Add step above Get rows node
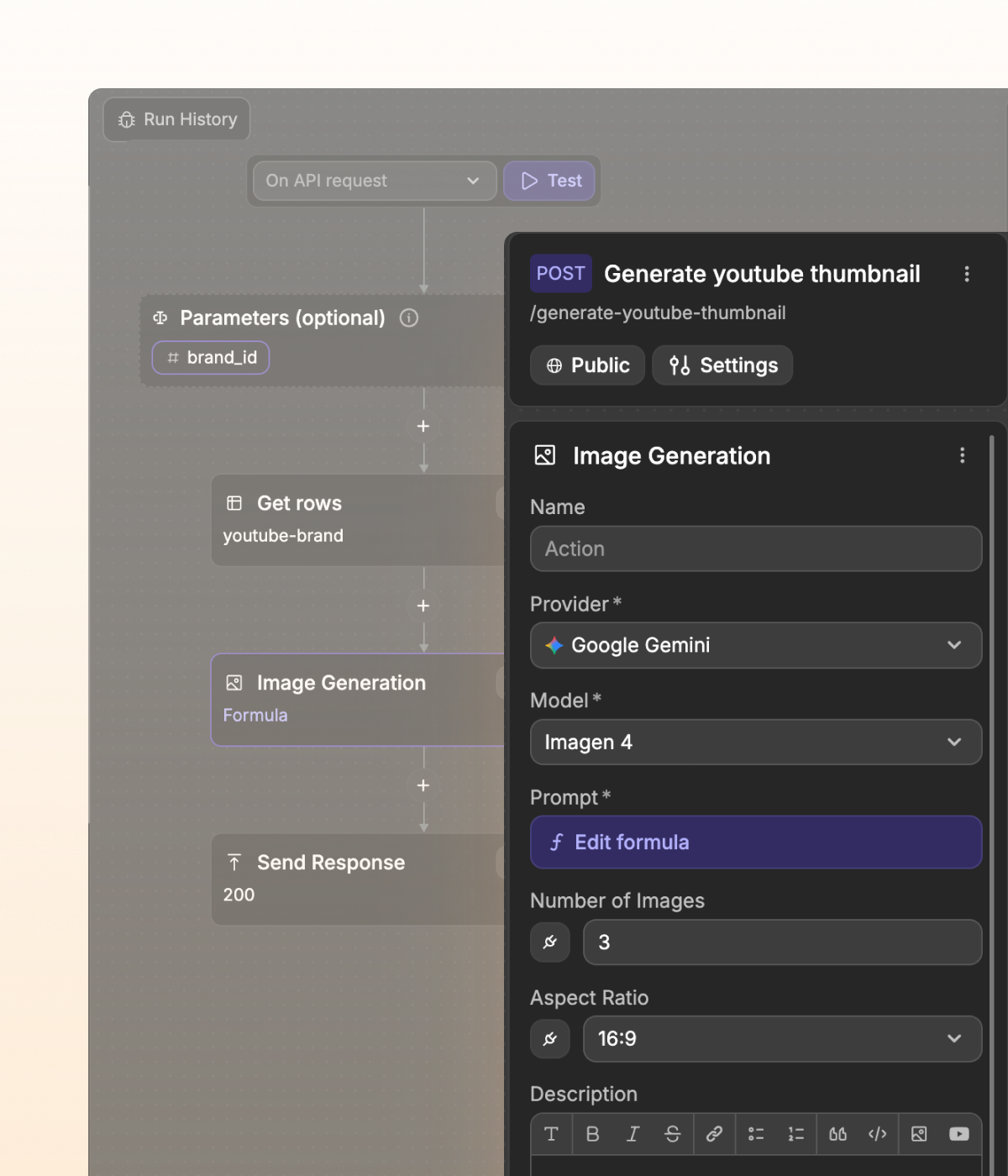Image resolution: width=1008 pixels, height=1176 pixels. click(423, 426)
